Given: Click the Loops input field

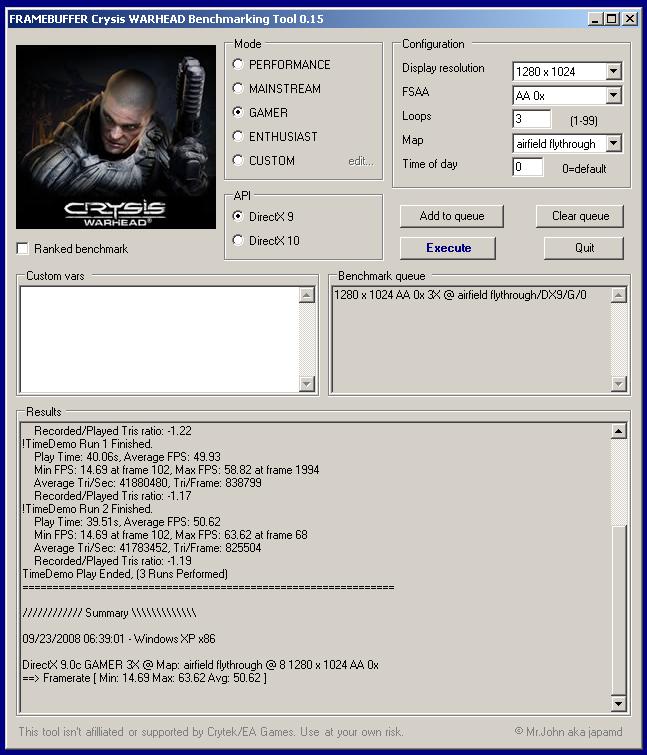Looking at the screenshot, I should 532,118.
